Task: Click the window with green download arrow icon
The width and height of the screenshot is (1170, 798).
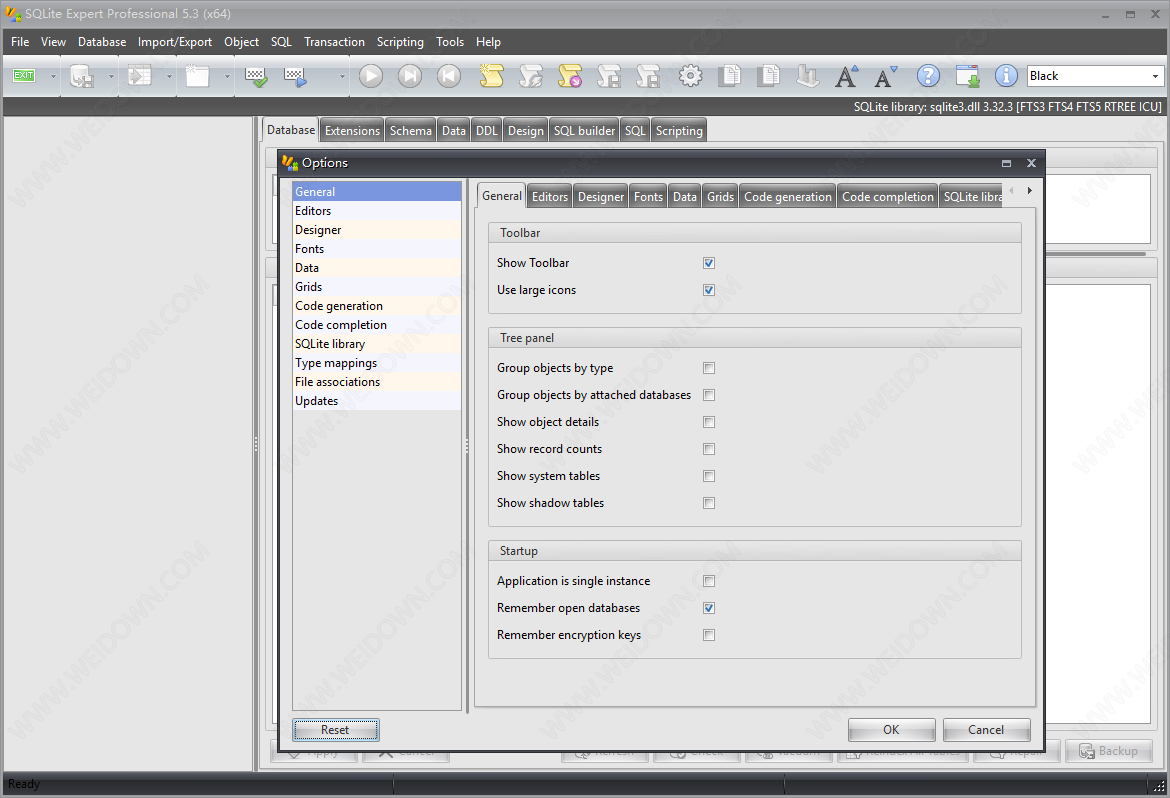Action: point(968,75)
